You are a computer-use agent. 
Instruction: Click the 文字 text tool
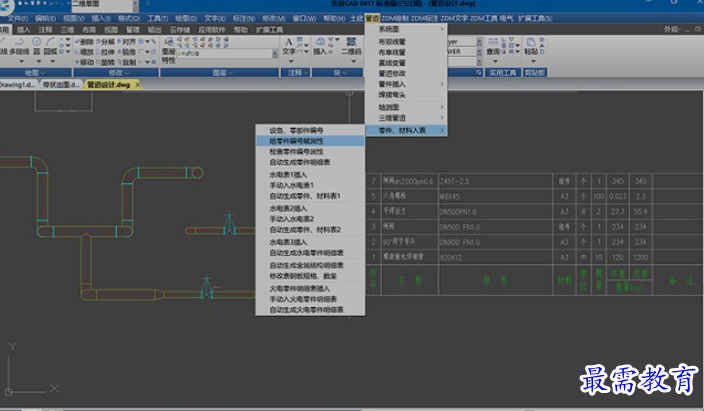pyautogui.click(x=289, y=47)
